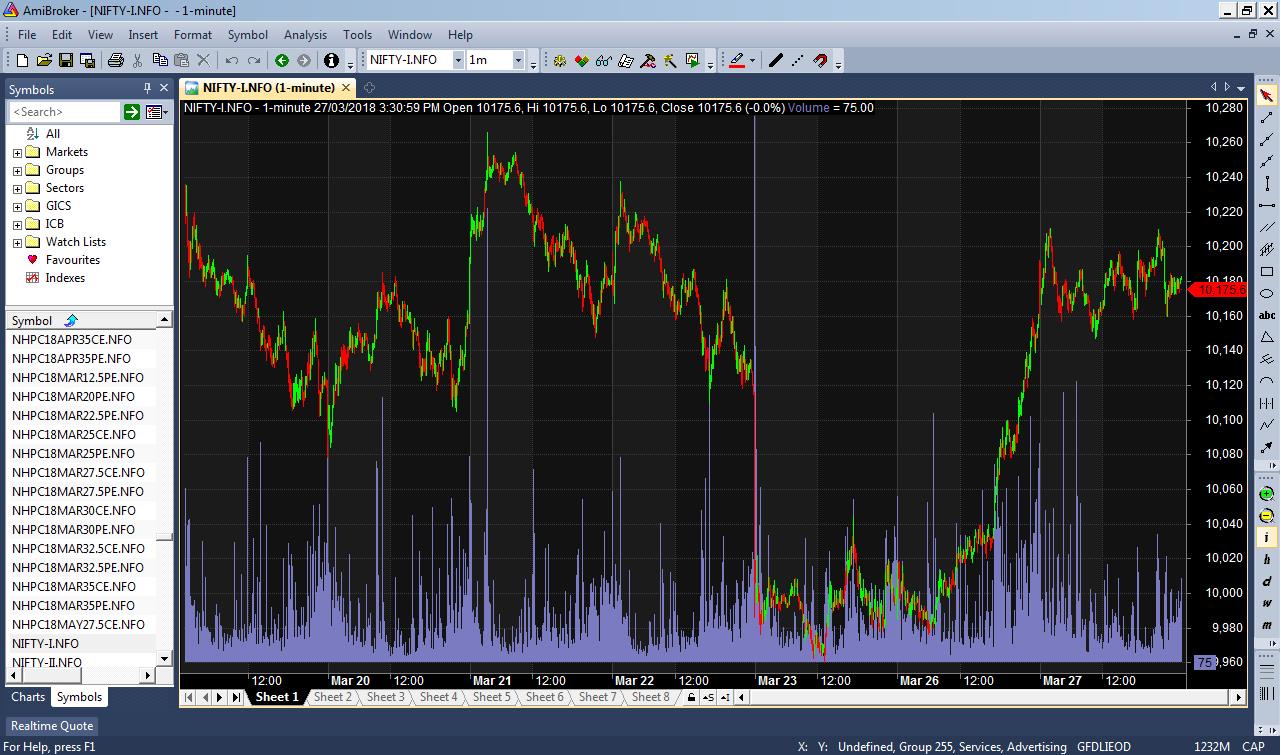Screen dimensions: 1281x755
Task: Switch chart to intraday 'i' interval
Action: [x=1267, y=538]
